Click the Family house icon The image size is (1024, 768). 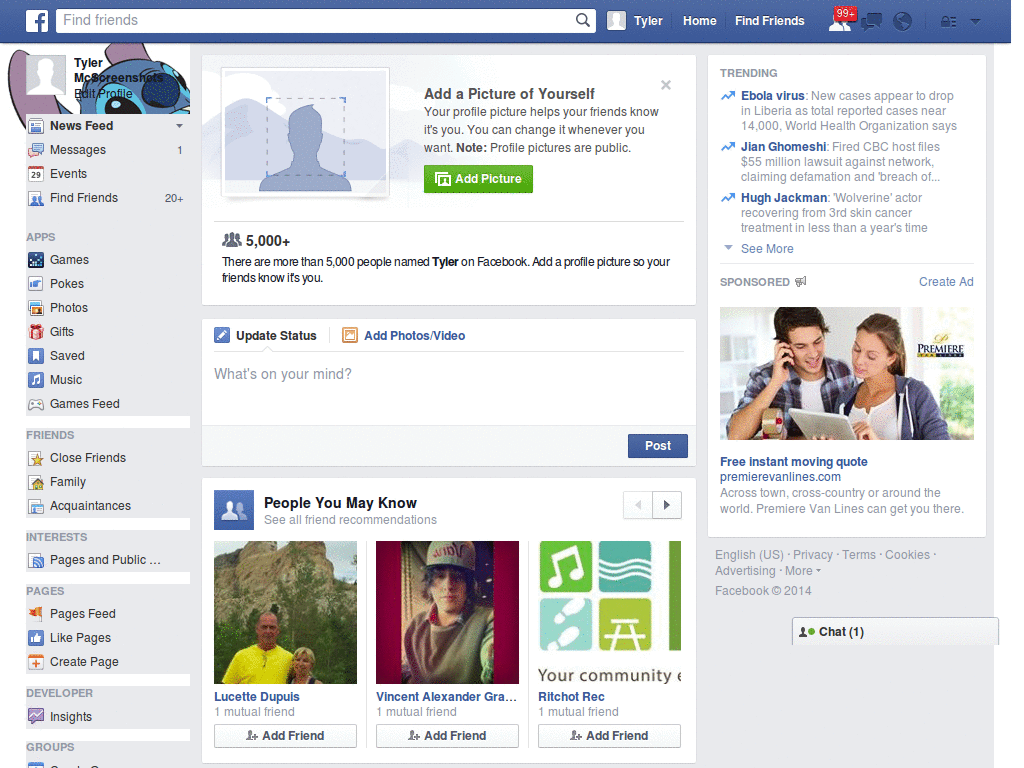36,483
